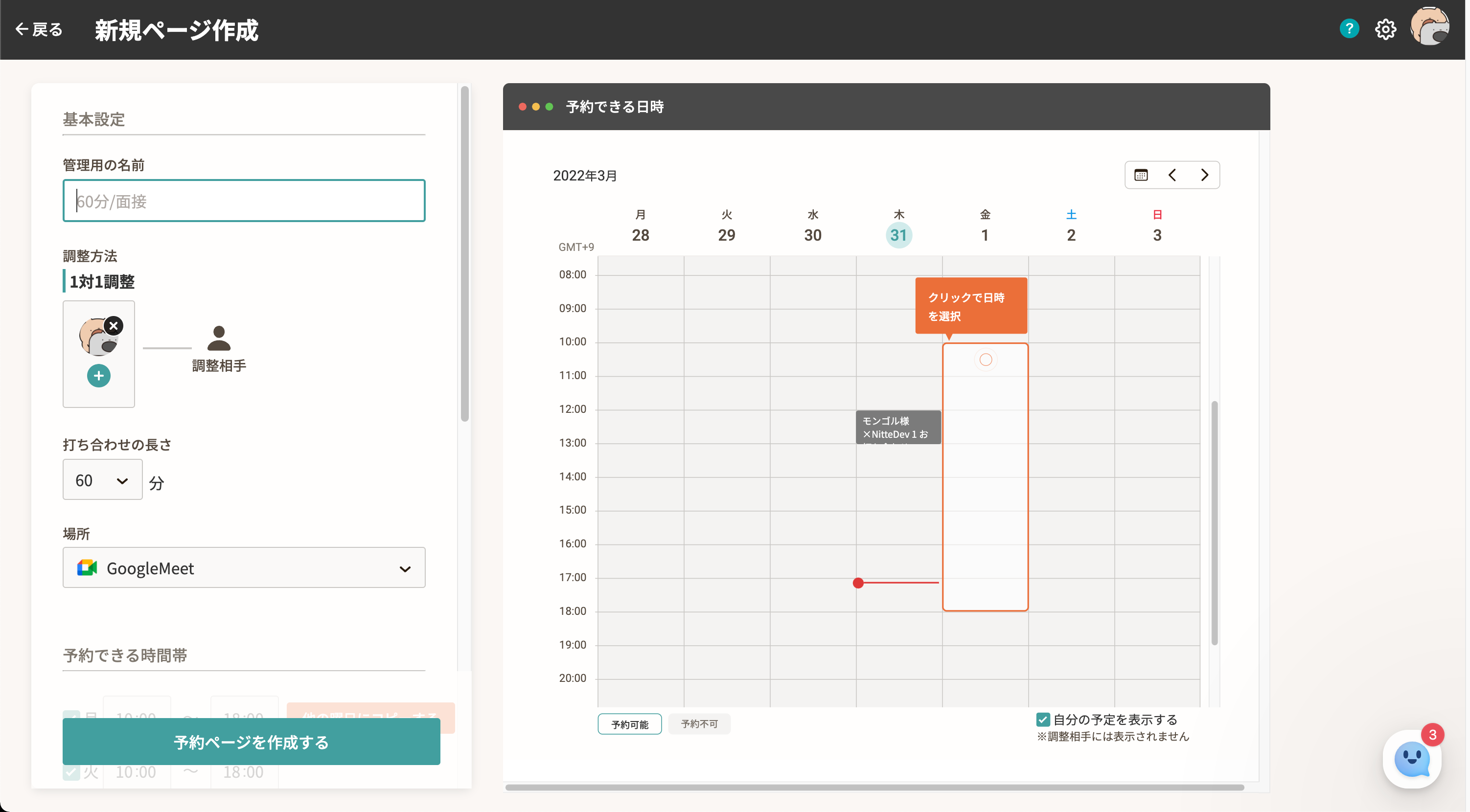Viewport: 1470px width, 812px height.
Task: Select the 予約不可 tab
Action: tap(699, 724)
